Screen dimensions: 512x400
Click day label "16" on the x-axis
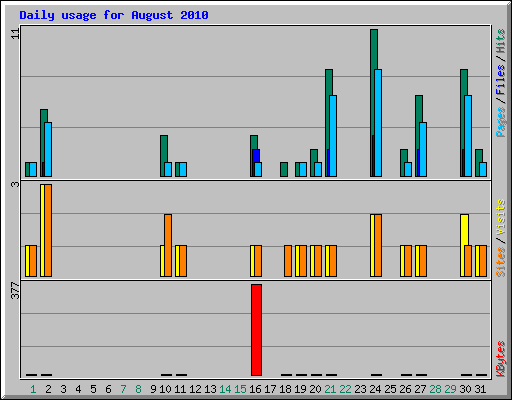tap(255, 389)
